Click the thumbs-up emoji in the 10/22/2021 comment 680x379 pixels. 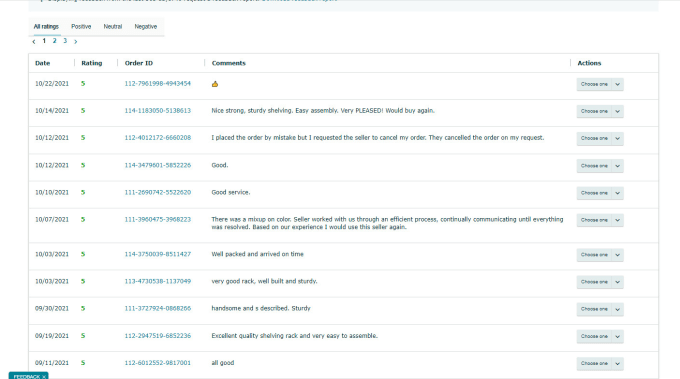coord(215,84)
